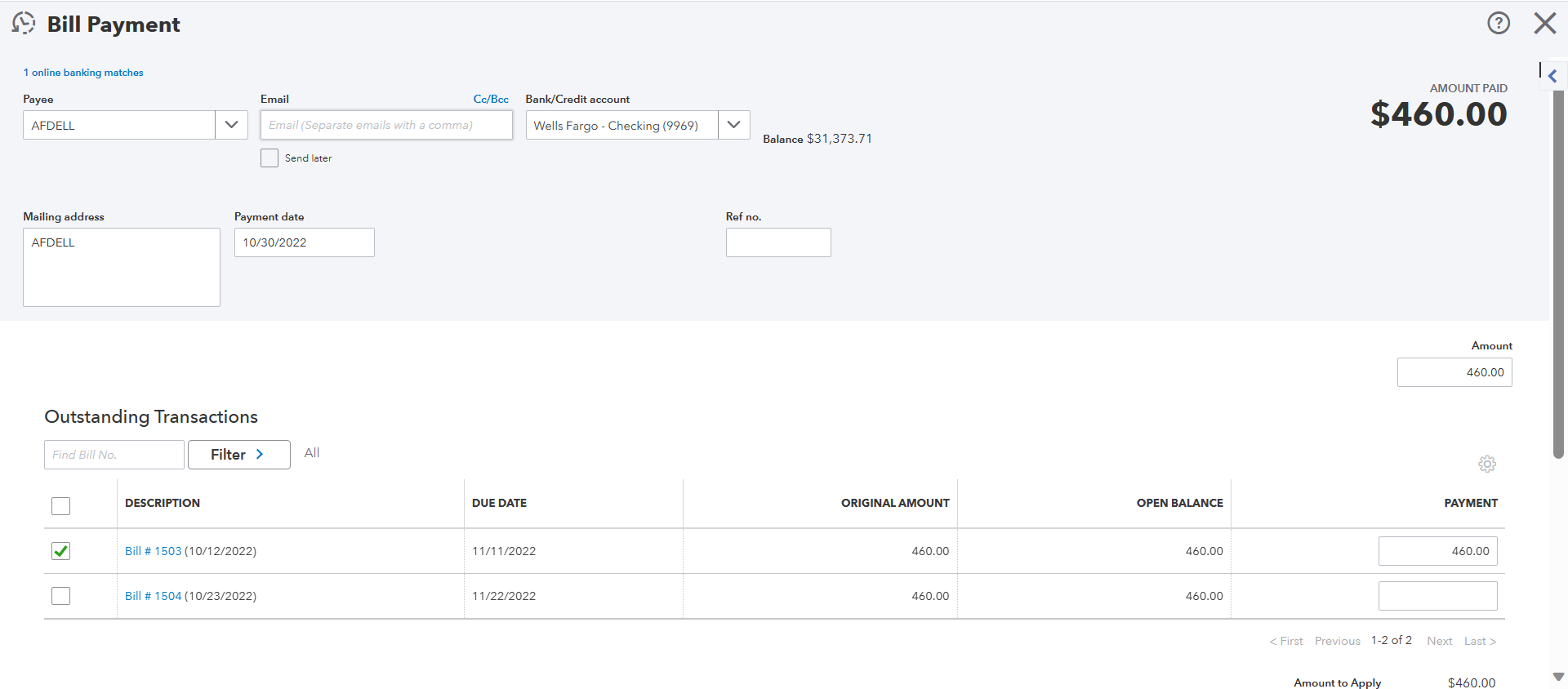
Task: Click the Mailing address text box
Action: tap(122, 267)
